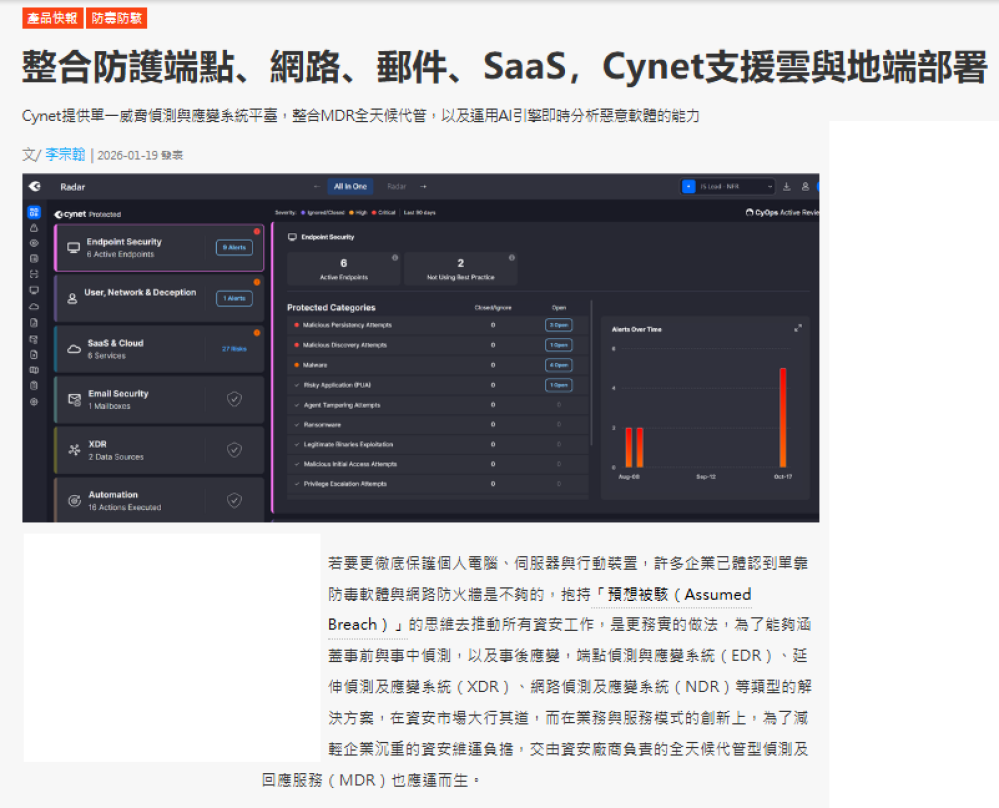Click the cloud icon in narrow left sidebar
The width and height of the screenshot is (999, 808).
34,306
